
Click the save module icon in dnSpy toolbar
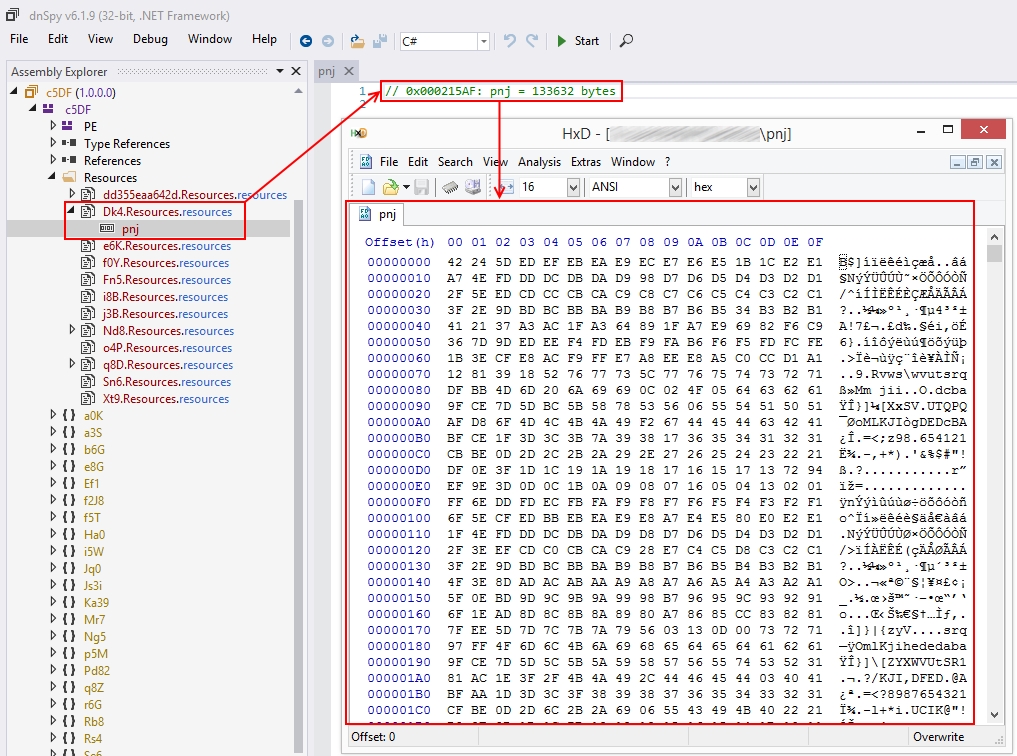[382, 41]
